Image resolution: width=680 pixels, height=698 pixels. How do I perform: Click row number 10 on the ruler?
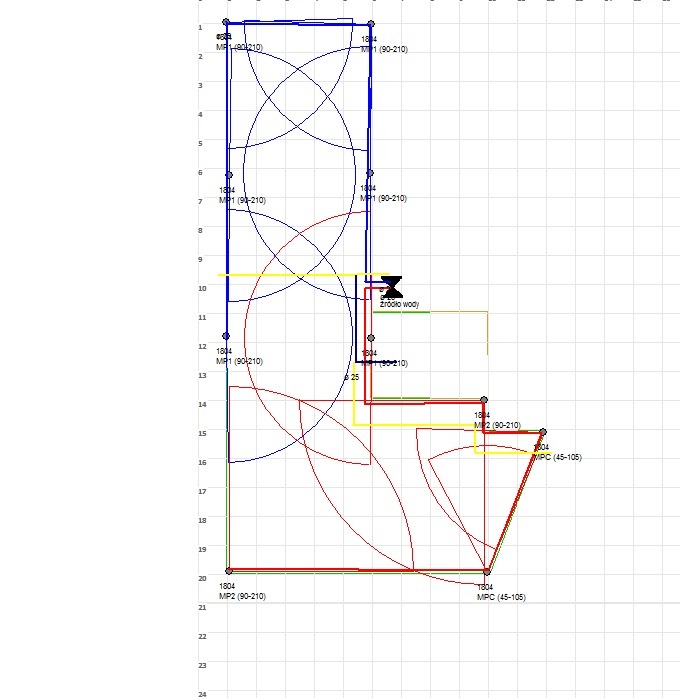202,288
